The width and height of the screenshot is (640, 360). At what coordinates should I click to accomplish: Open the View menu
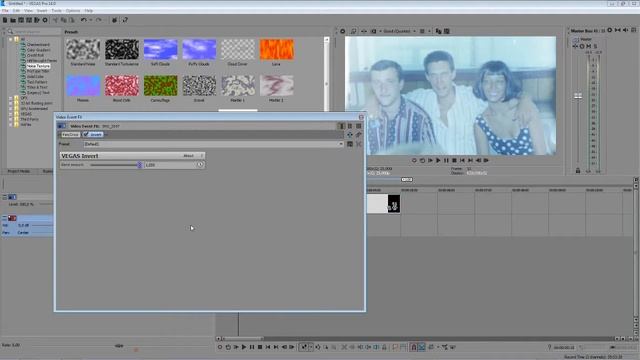(x=28, y=11)
